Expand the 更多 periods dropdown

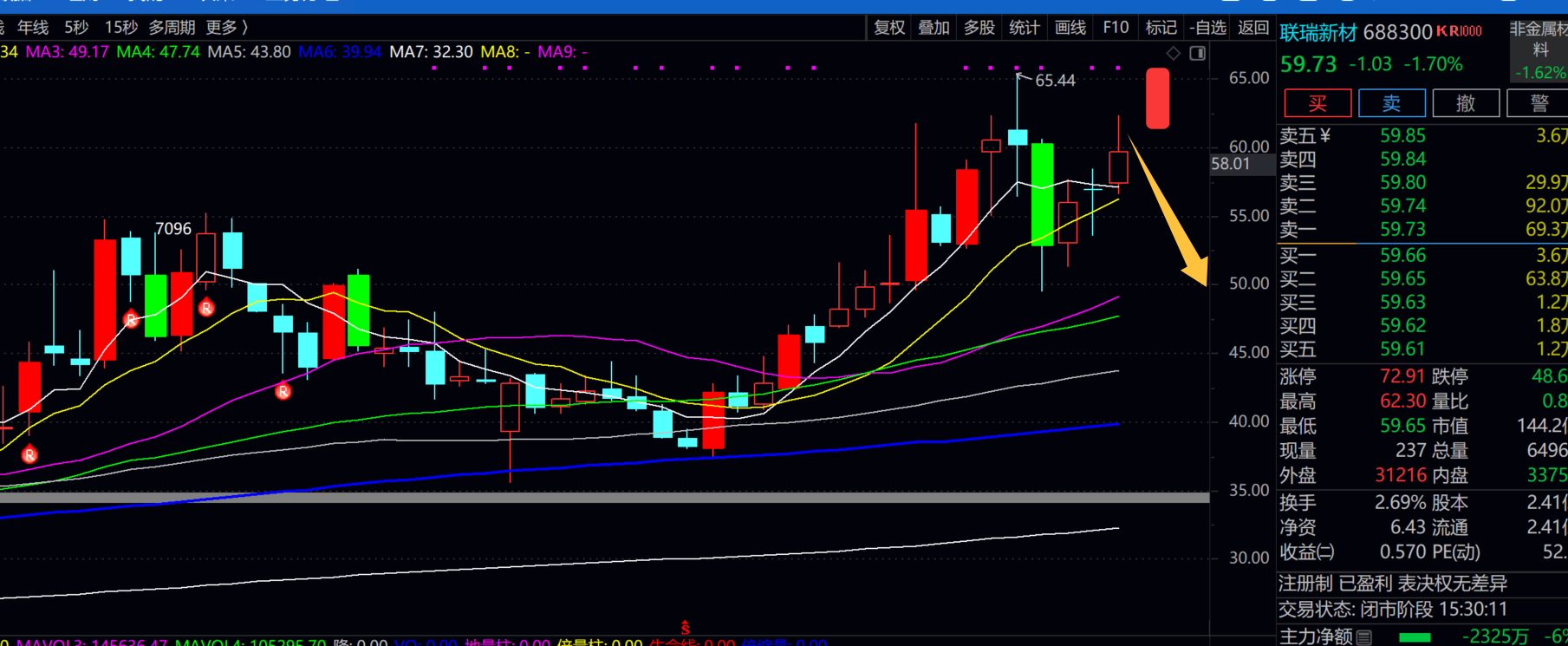[x=226, y=28]
